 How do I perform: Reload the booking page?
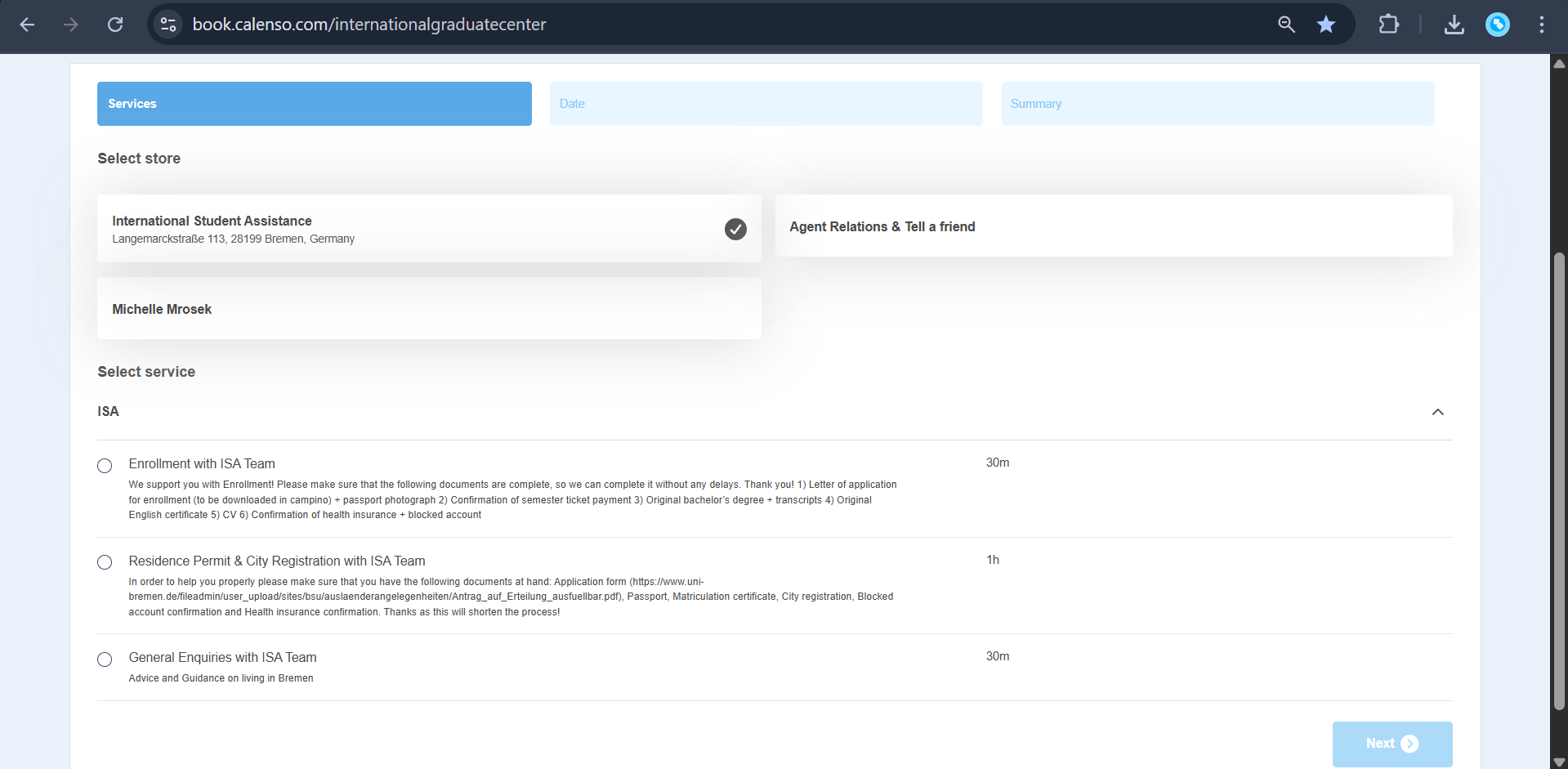coord(115,25)
